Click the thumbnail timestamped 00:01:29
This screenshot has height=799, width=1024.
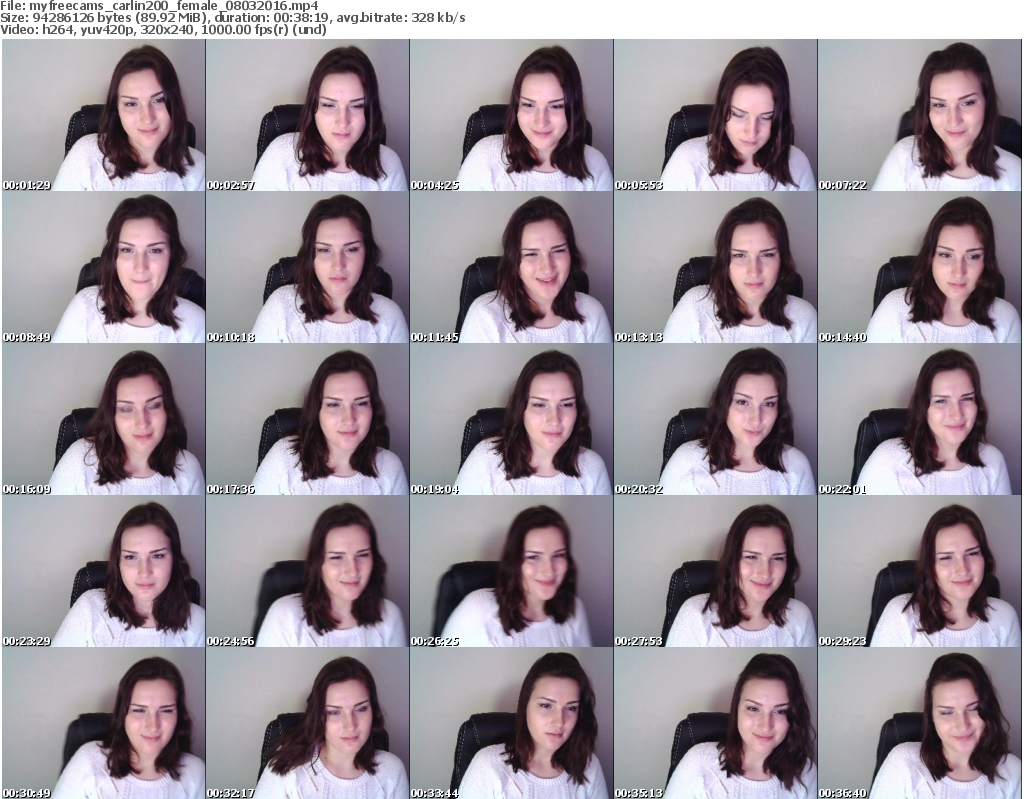point(102,115)
